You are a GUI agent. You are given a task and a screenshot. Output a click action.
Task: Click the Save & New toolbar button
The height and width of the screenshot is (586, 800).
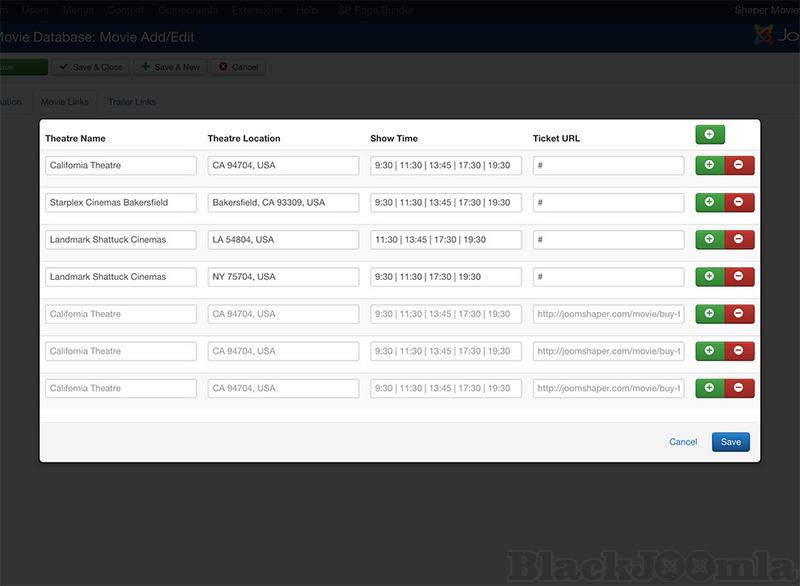pos(170,67)
